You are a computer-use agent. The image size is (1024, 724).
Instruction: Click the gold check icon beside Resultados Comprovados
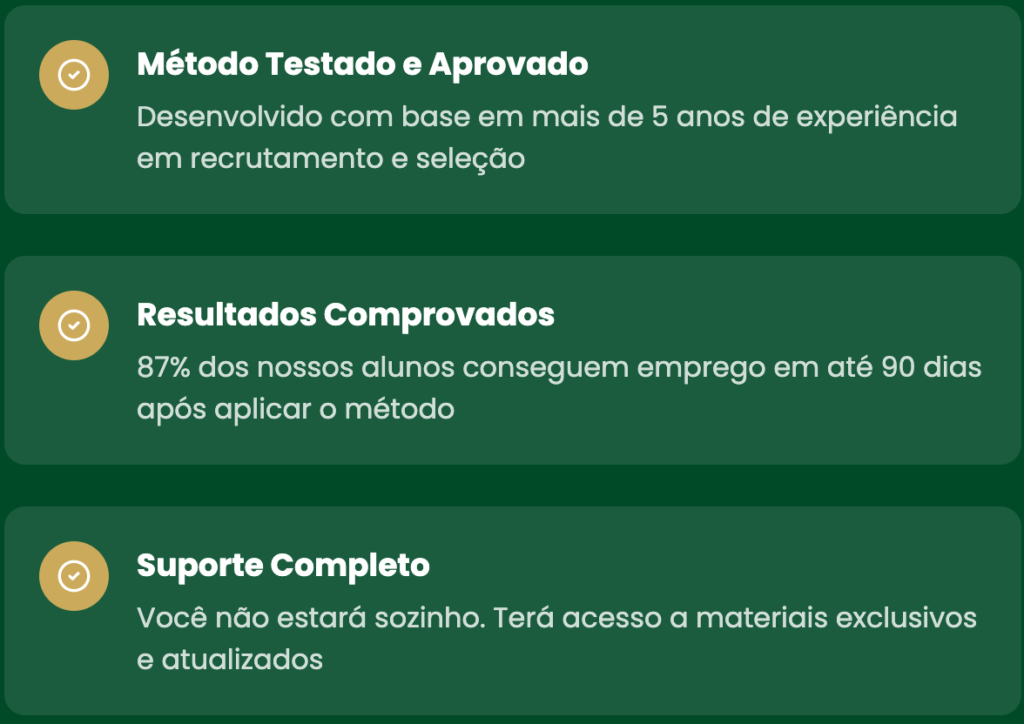click(73, 325)
